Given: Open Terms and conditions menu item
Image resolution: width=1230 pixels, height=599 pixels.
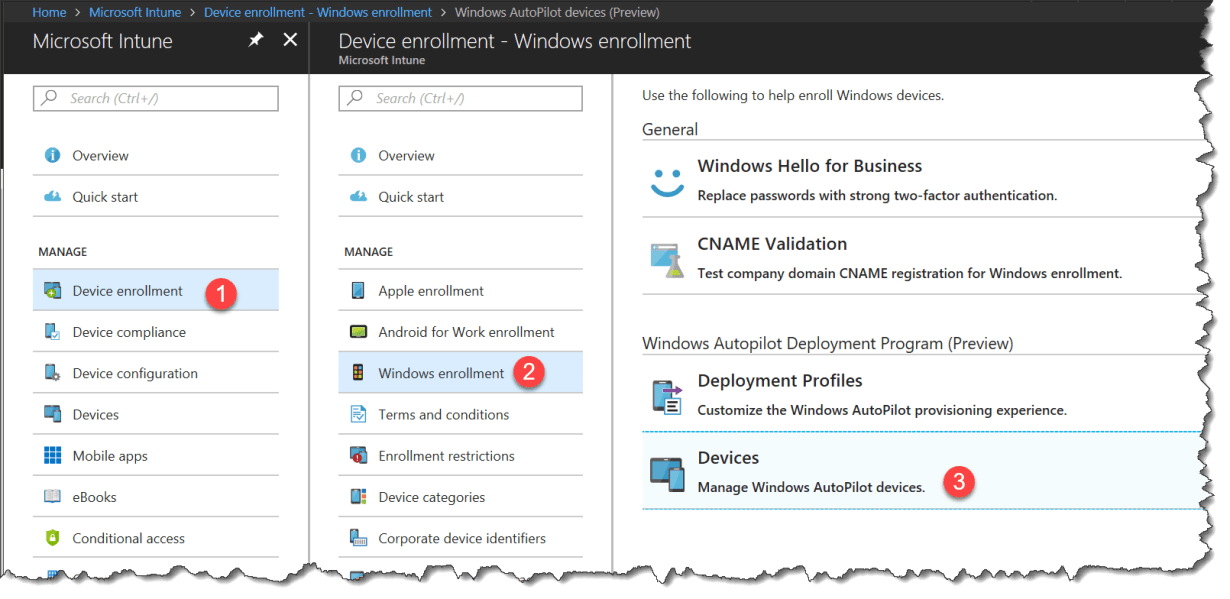Looking at the screenshot, I should [x=443, y=414].
